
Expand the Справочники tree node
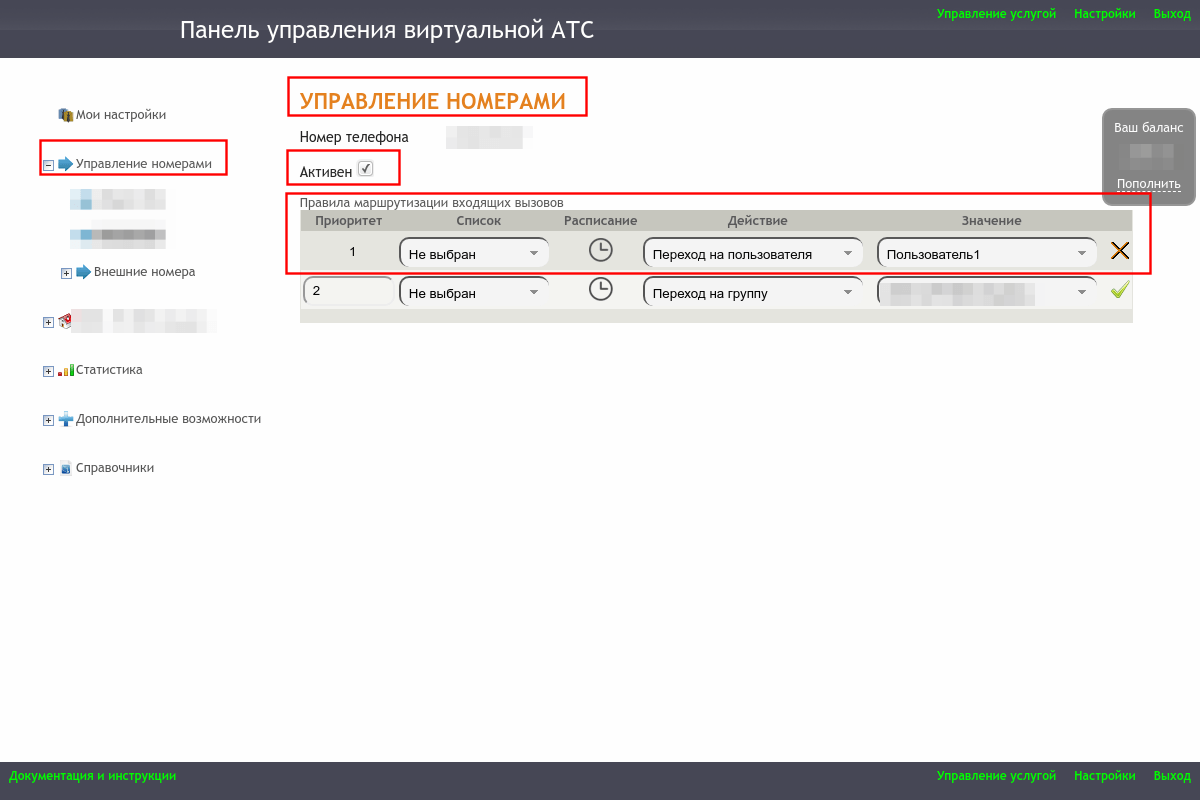(x=48, y=469)
